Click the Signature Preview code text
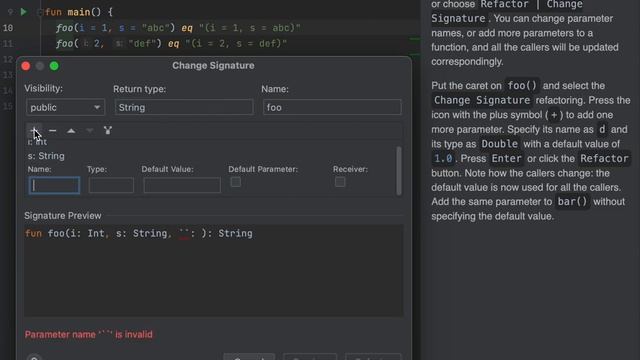The height and width of the screenshot is (360, 640). point(139,233)
